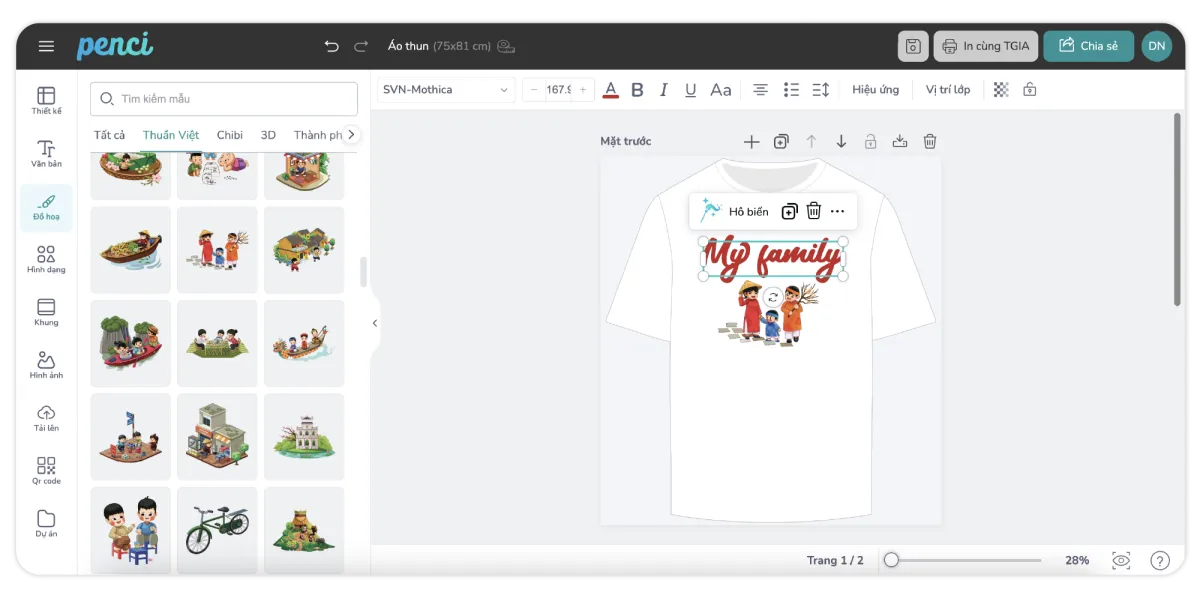Expand more options on floating toolbar
The width and height of the screenshot is (1200, 601).
point(838,211)
